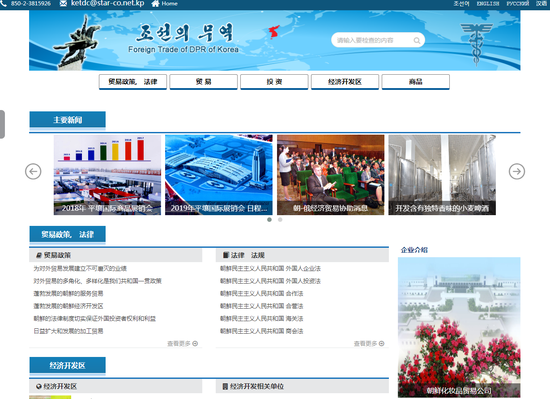Screen dimensions: 550x399
Task: Open 朝鲜民主主义人民共和国 商会法 link
Action: 261,331
